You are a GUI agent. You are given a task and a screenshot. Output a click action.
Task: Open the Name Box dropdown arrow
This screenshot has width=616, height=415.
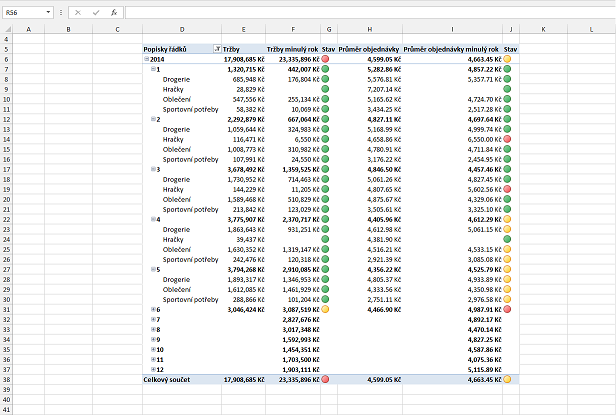coord(48,13)
